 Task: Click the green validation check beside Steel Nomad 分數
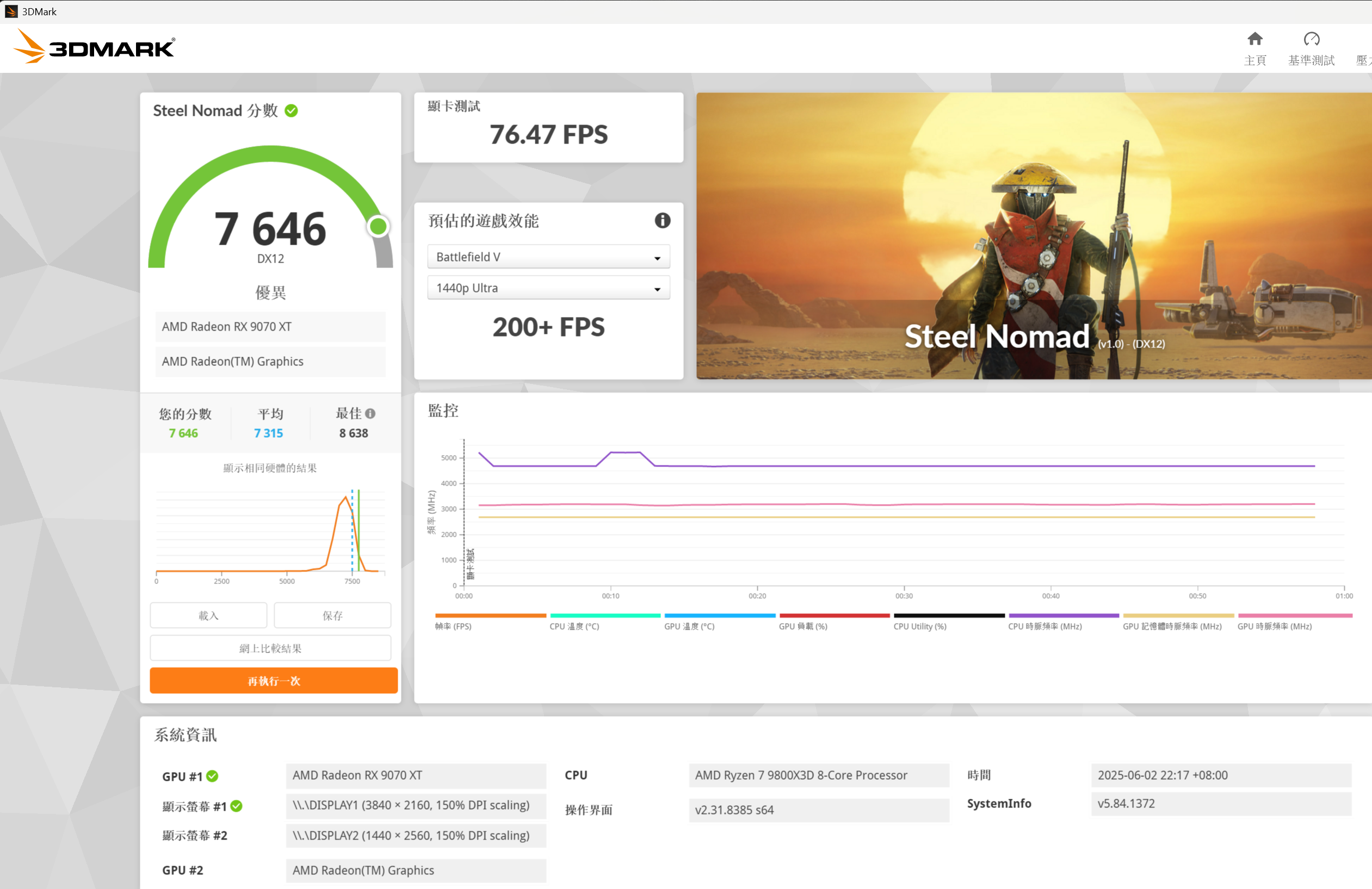point(291,110)
